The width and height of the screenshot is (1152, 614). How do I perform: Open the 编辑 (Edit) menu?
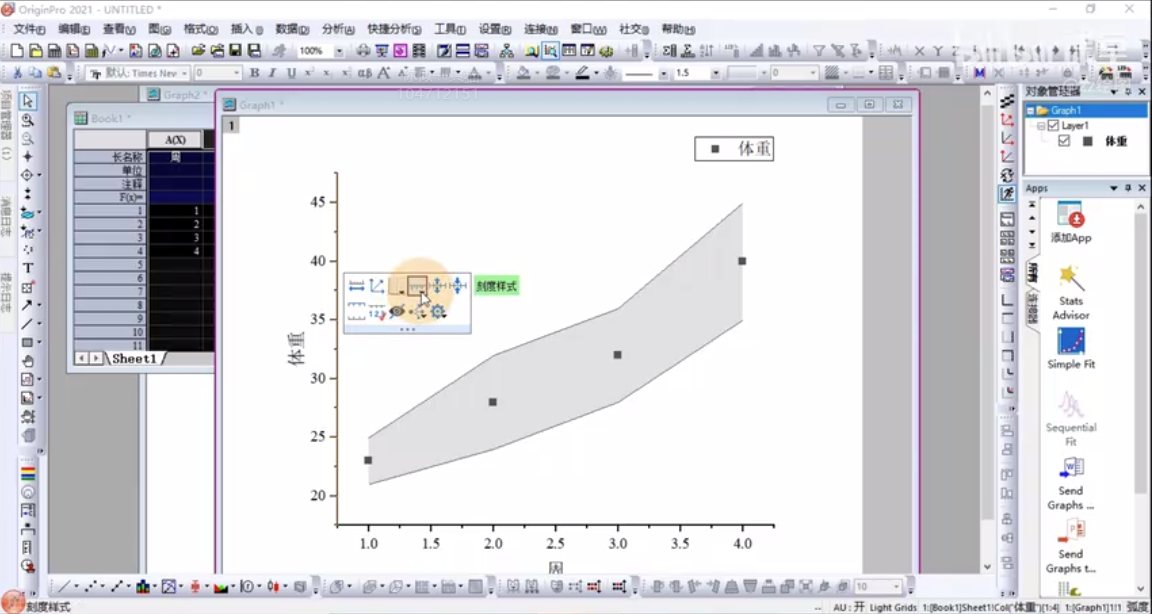tap(73, 29)
